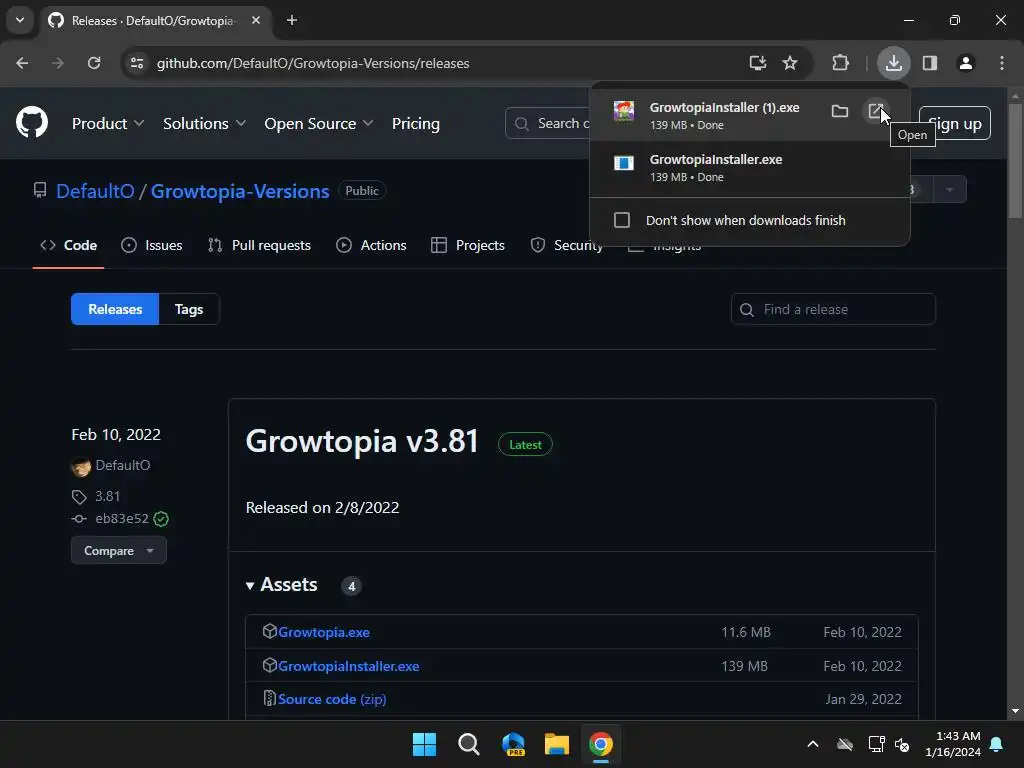Download the GrowtopiaInstaller.exe asset
Screen dimensions: 1024x768
(348, 666)
